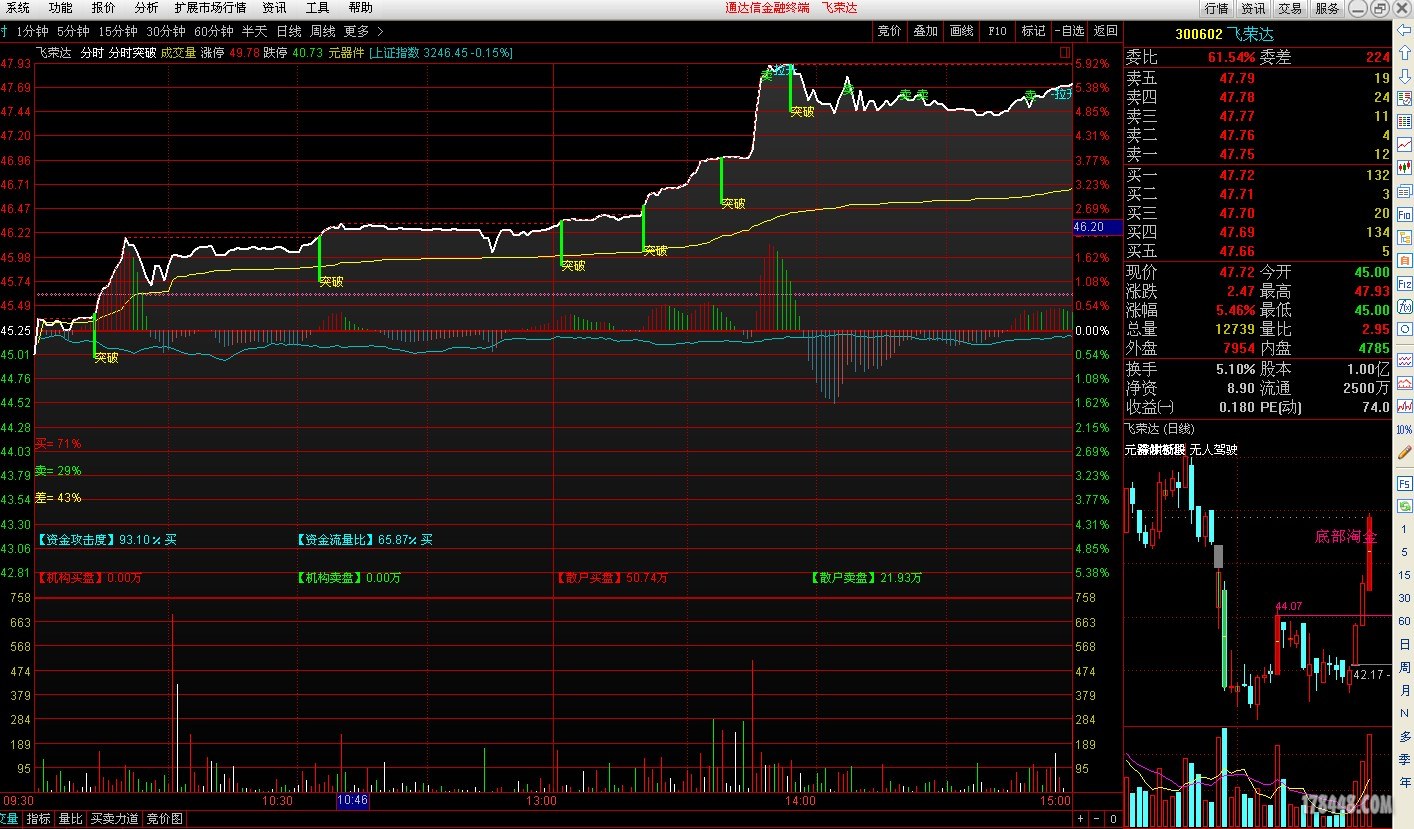This screenshot has width=1414, height=829.
Task: Open the 工具 menu
Action: click(x=317, y=8)
